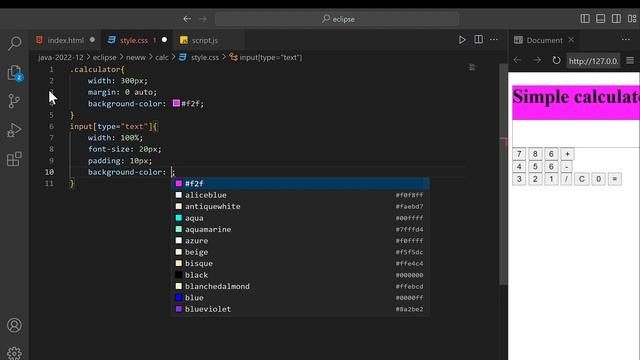Select black from the suggestion list
The height and width of the screenshot is (360, 640).
tap(300, 275)
